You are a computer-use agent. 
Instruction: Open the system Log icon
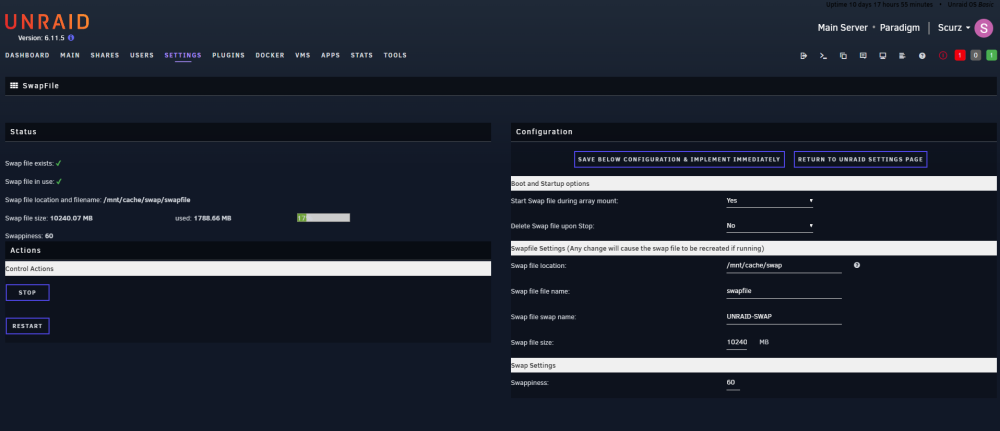pos(902,56)
